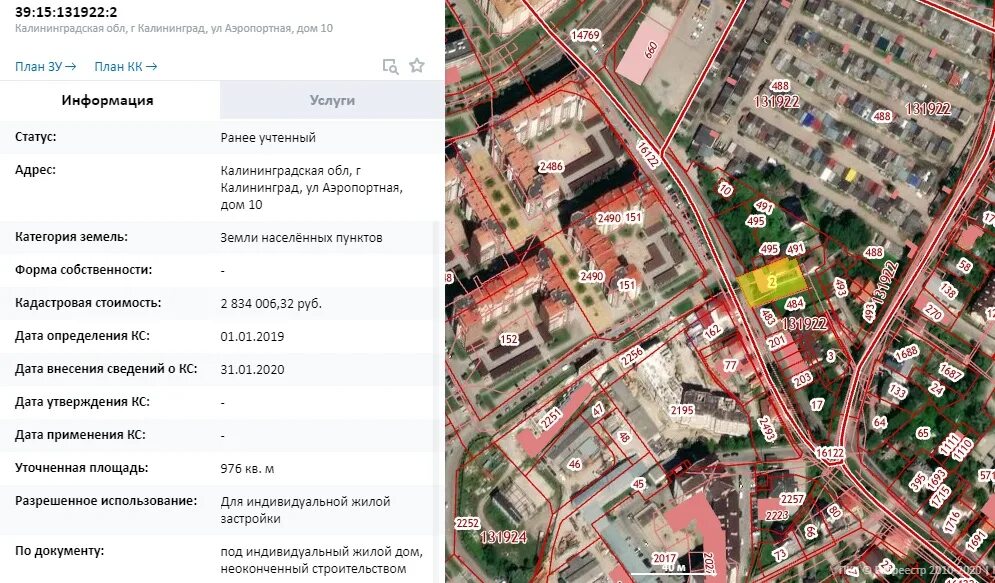Click cadastral value 2 834 006,32 руб.
This screenshot has height=583, width=995.
(x=271, y=304)
